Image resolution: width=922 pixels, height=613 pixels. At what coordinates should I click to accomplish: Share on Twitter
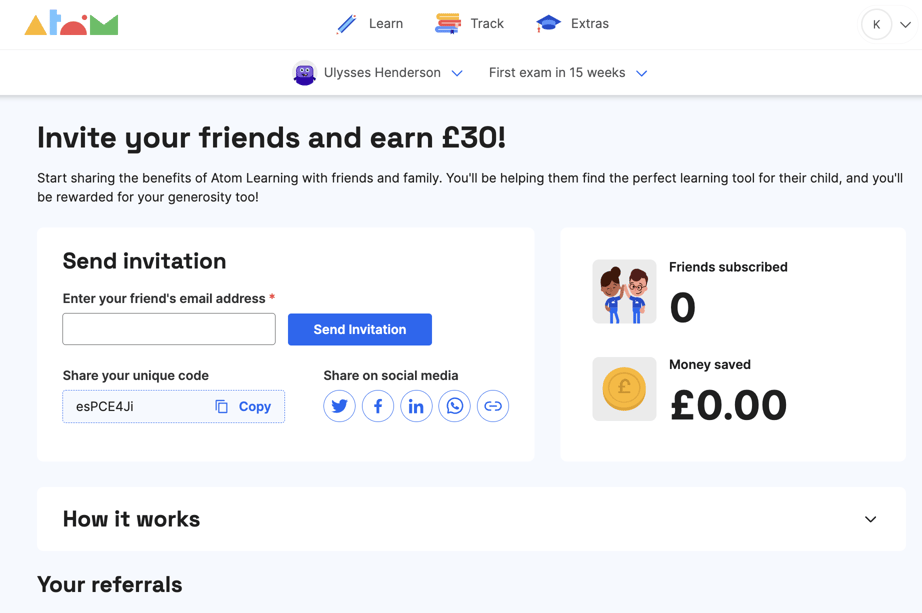339,406
